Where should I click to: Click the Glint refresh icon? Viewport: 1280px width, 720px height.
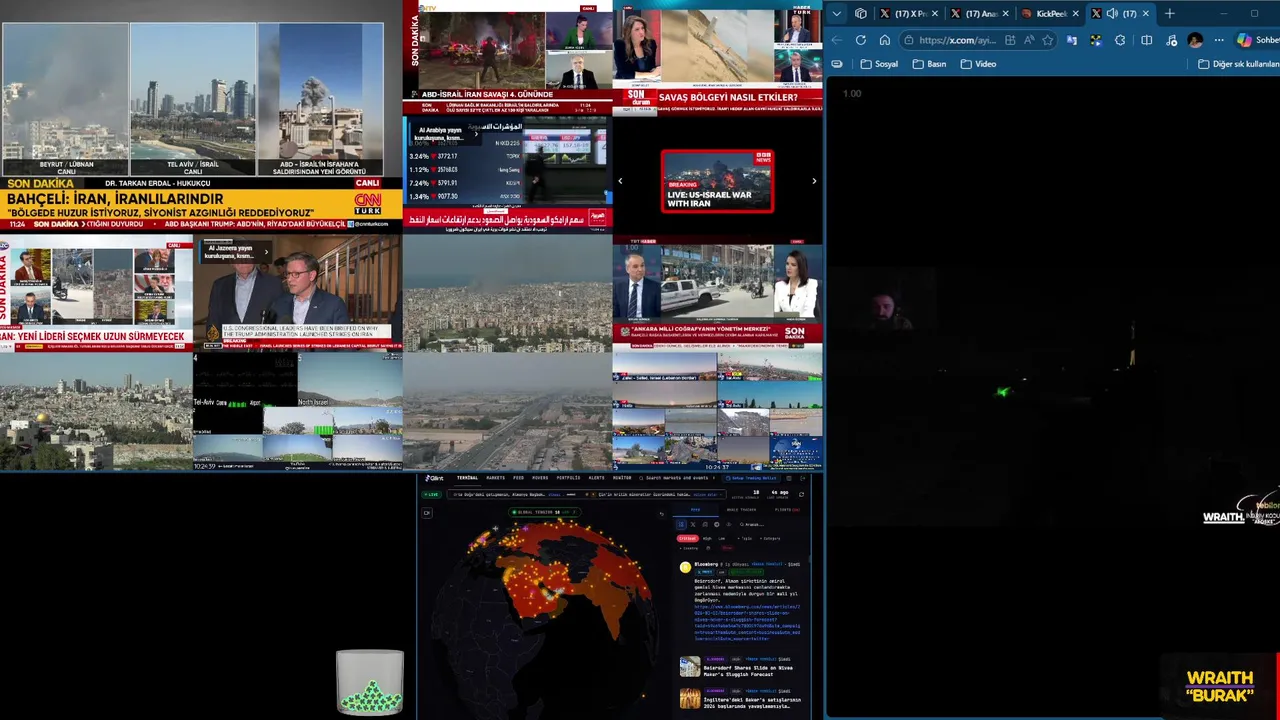pyautogui.click(x=801, y=494)
